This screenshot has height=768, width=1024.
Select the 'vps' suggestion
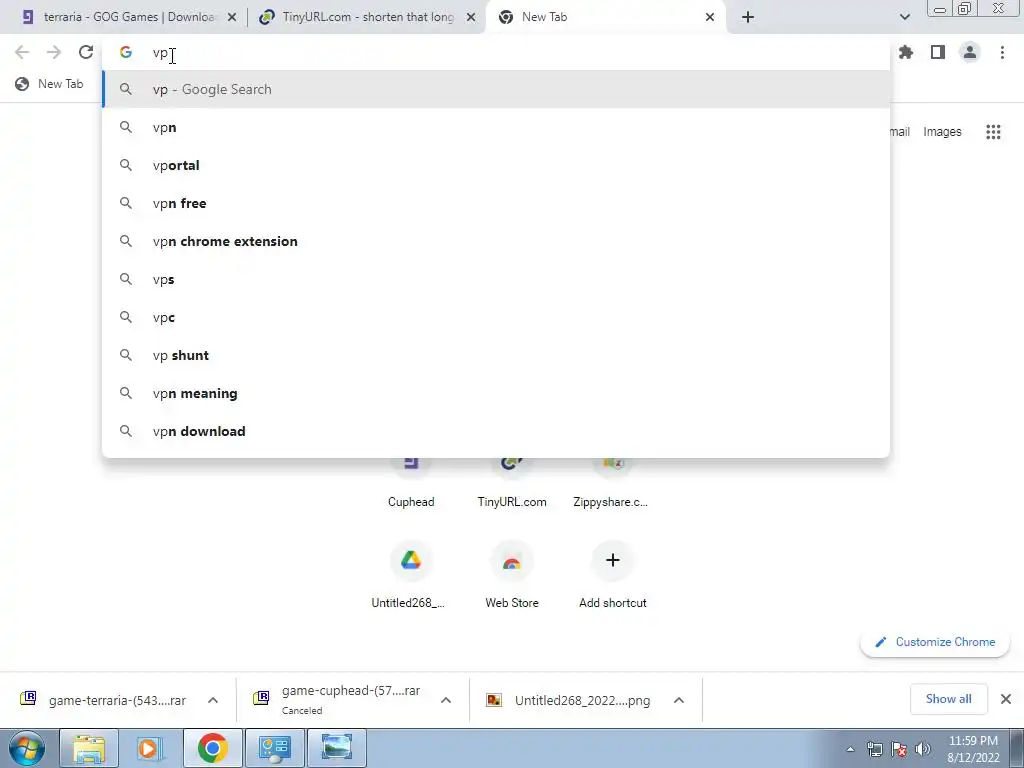point(496,280)
